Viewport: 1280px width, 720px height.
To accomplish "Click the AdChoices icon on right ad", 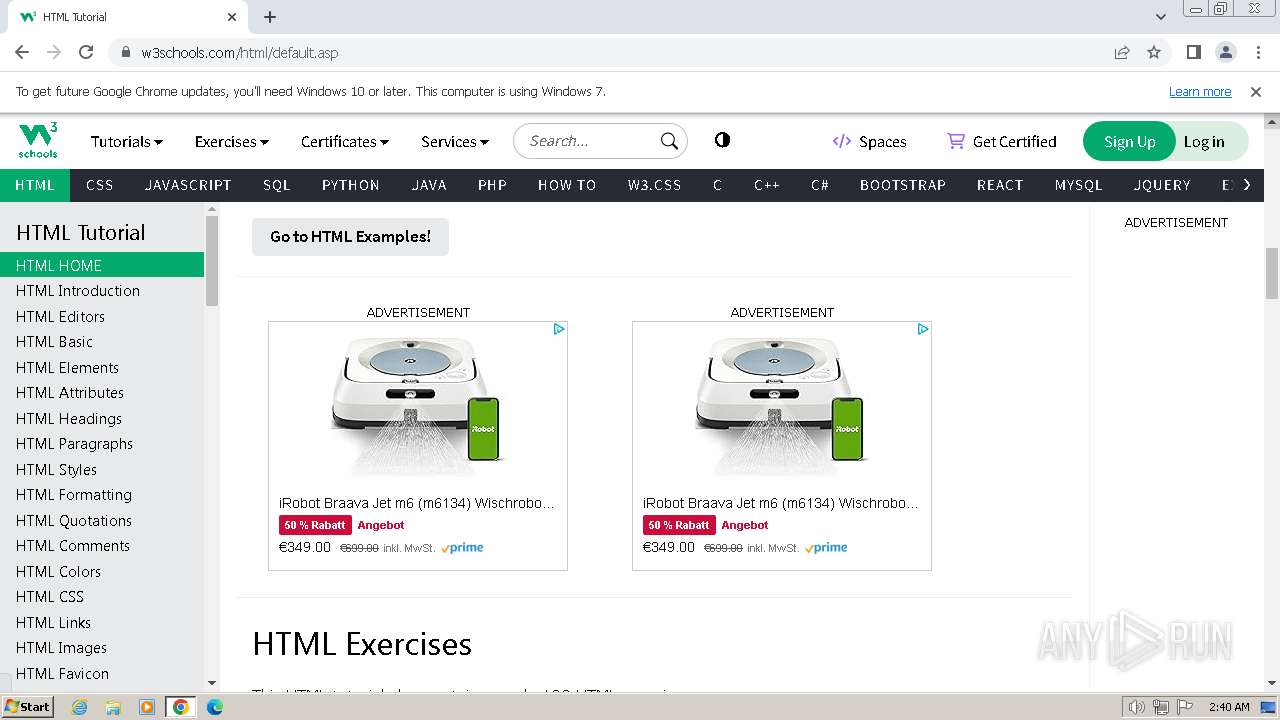I will 923,329.
